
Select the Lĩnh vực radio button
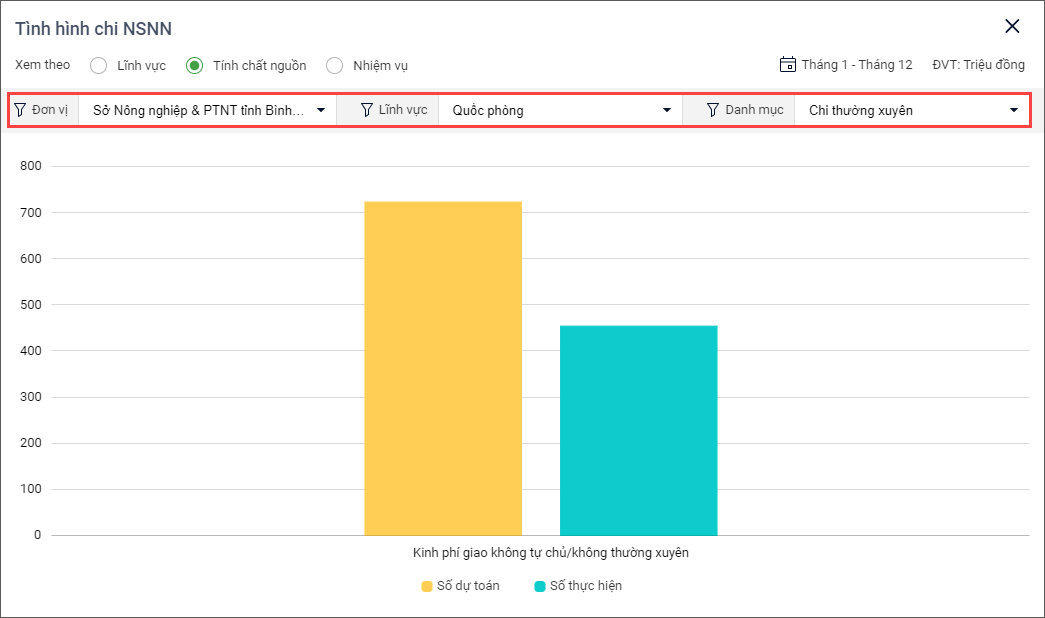pos(98,66)
